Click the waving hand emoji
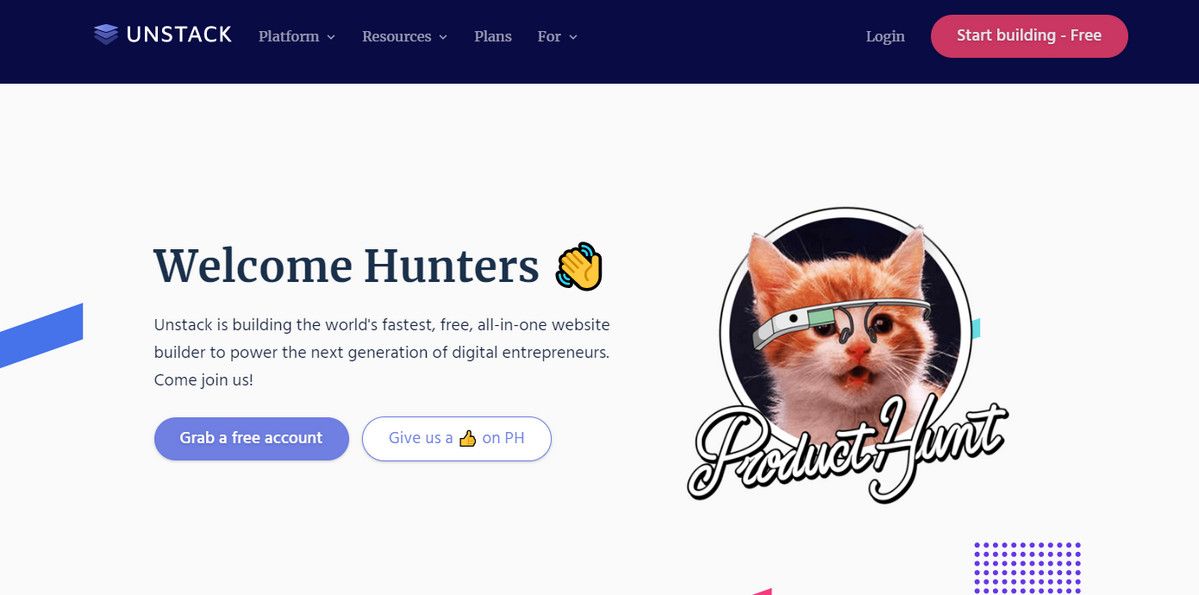This screenshot has width=1199, height=595. point(580,266)
